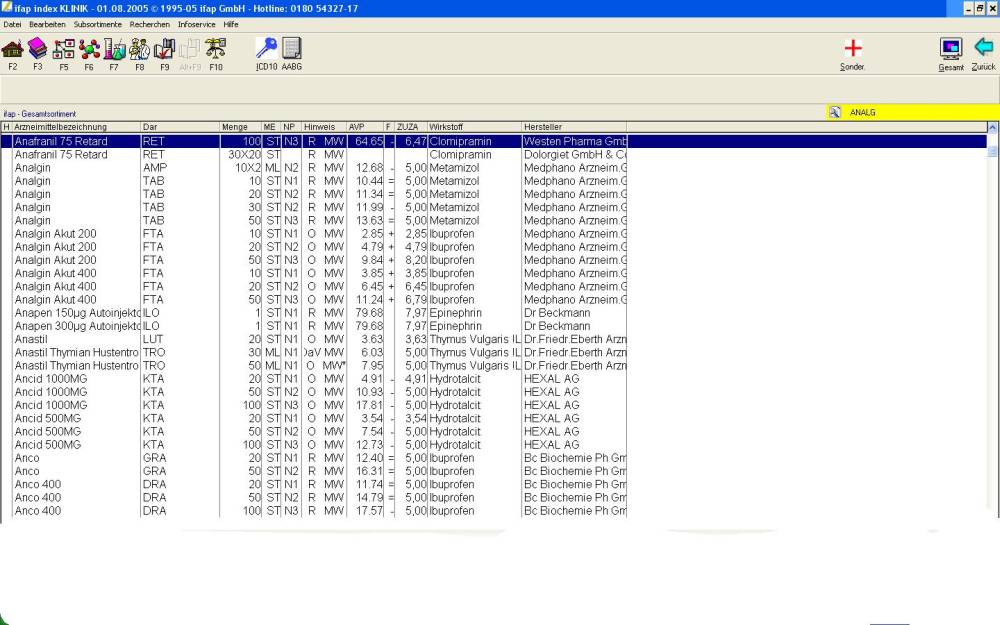The height and width of the screenshot is (625, 1000).
Task: Click the AVP value 16.31
Action: pyautogui.click(x=369, y=471)
